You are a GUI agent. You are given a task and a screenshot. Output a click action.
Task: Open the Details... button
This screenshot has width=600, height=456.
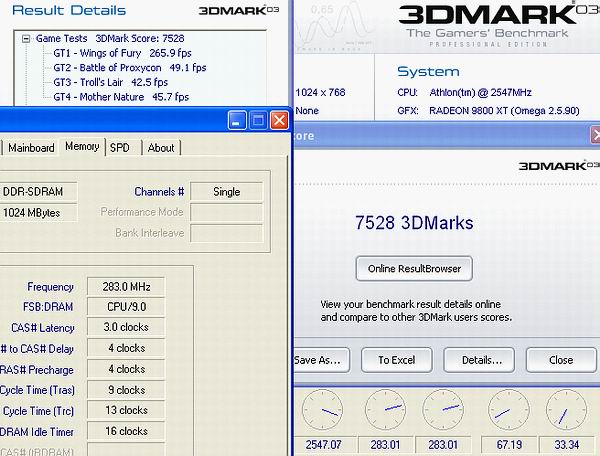pyautogui.click(x=479, y=360)
